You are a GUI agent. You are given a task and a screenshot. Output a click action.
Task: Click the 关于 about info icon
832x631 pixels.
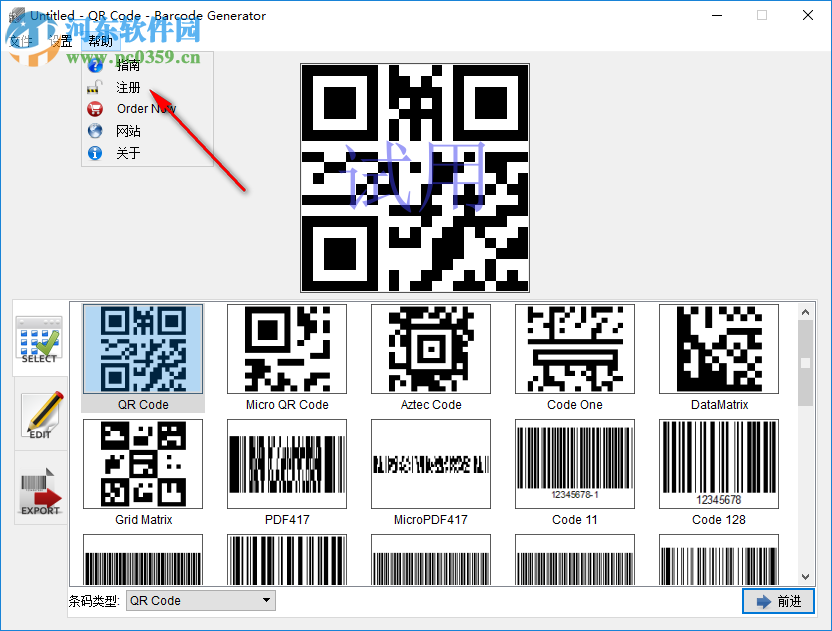pos(94,153)
